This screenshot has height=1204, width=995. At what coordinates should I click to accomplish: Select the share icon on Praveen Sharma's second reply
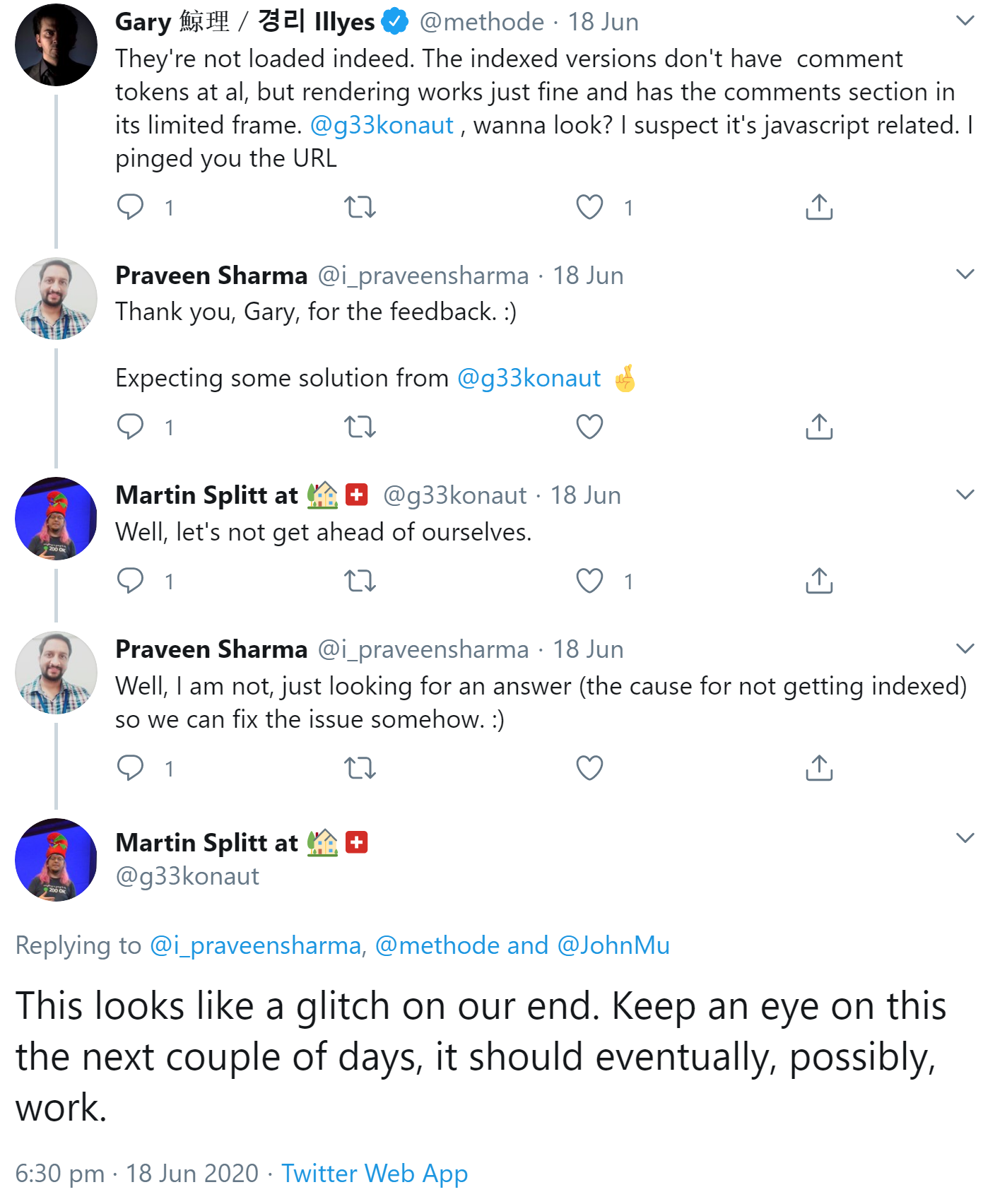tap(819, 767)
